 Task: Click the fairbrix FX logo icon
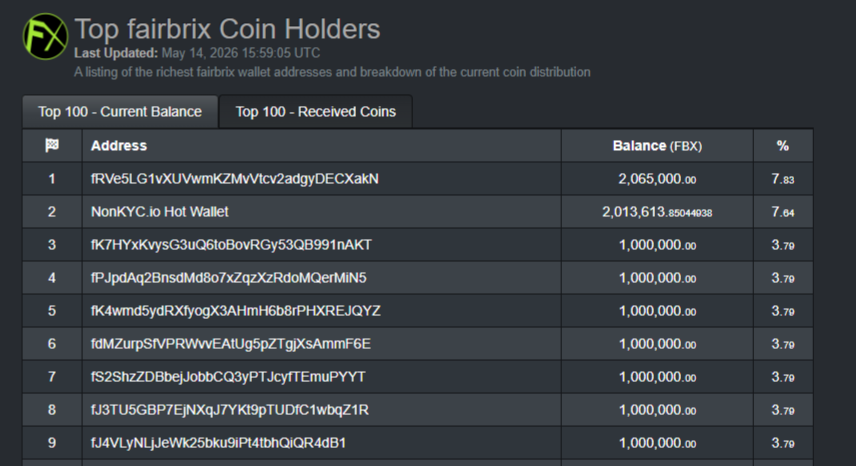pyautogui.click(x=45, y=37)
